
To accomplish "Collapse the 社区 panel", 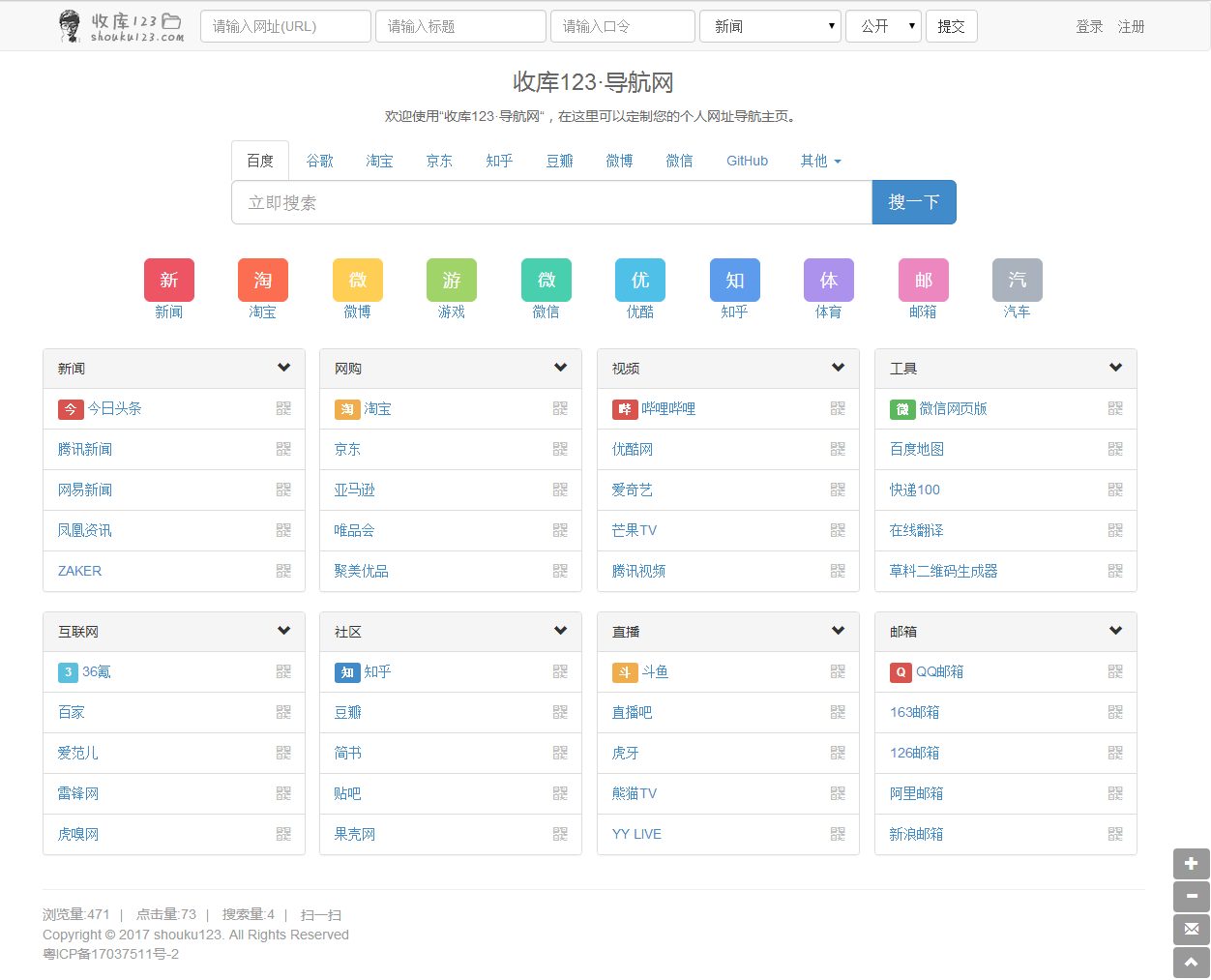I will pyautogui.click(x=560, y=631).
